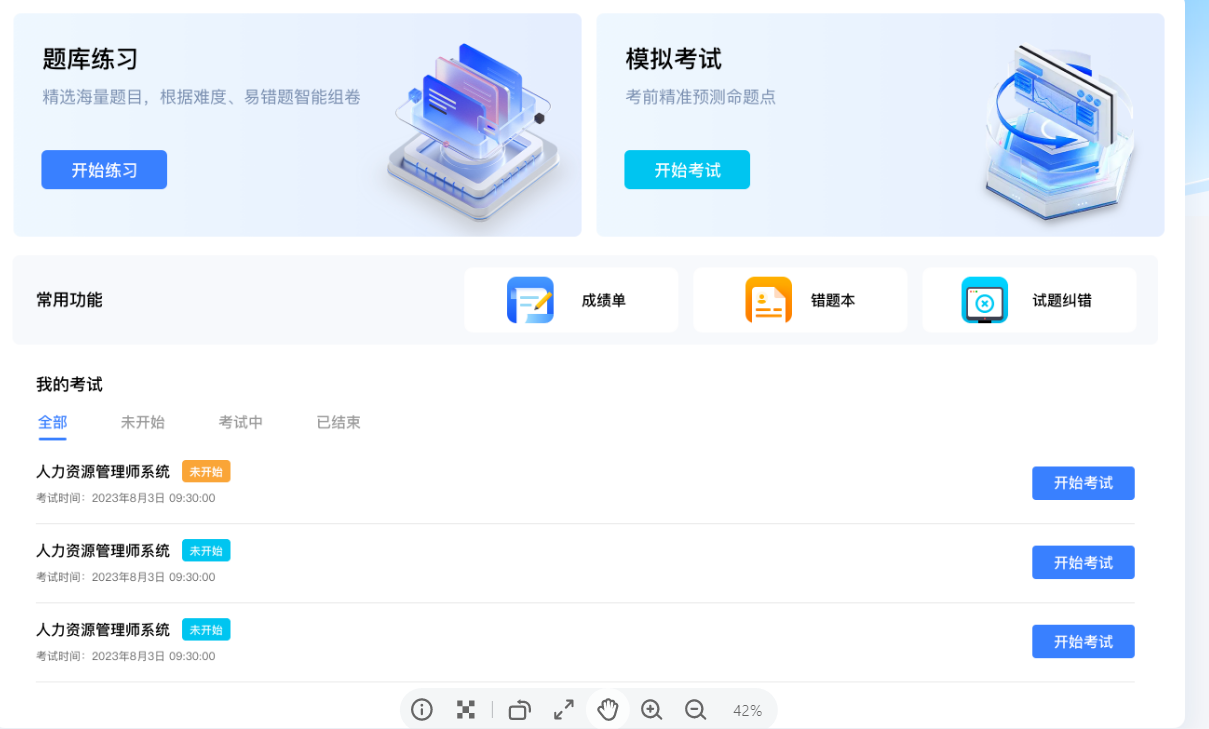Select the hand pan tool
Screen dimensions: 1209x729
point(607,709)
